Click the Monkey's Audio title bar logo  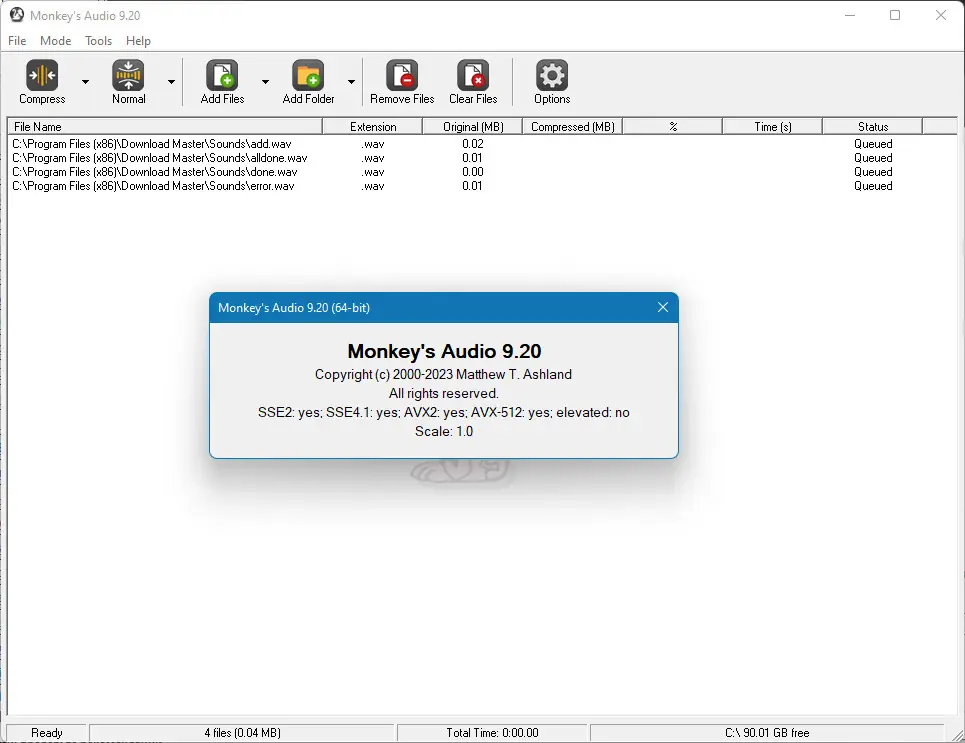[17, 15]
